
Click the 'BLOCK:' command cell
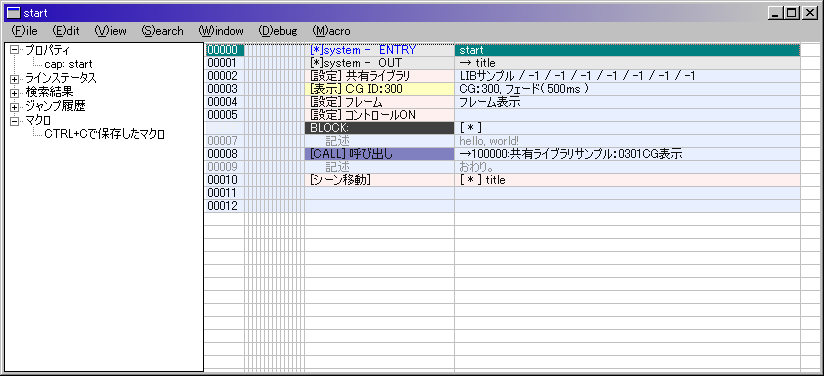tap(379, 128)
